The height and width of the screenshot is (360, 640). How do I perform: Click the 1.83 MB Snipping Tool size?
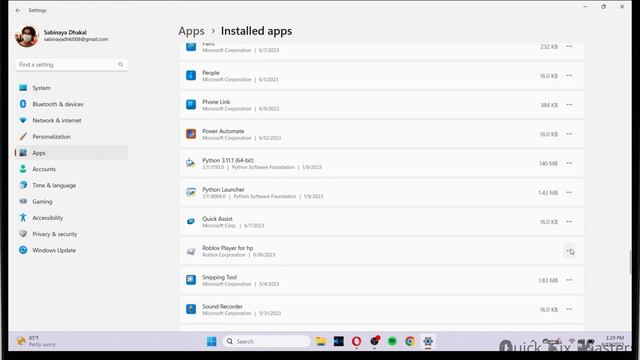pos(548,280)
